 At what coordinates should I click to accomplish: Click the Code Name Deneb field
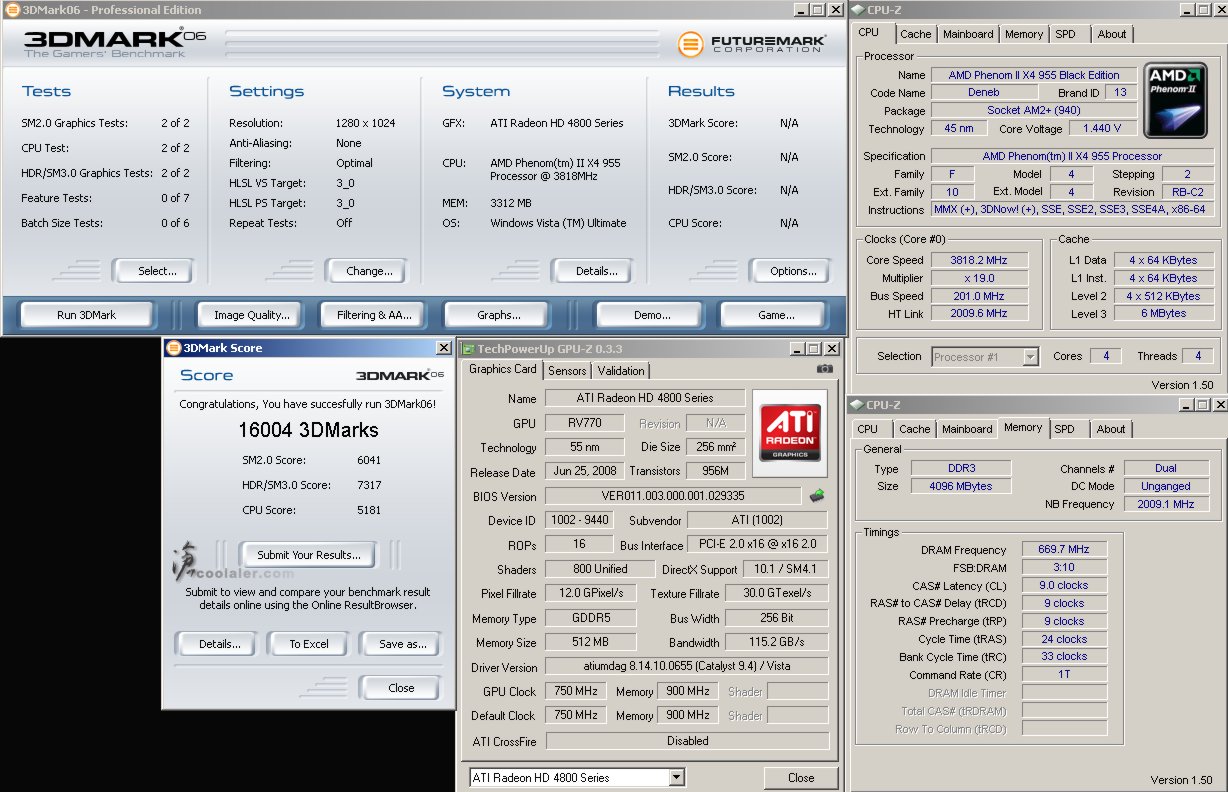click(984, 92)
